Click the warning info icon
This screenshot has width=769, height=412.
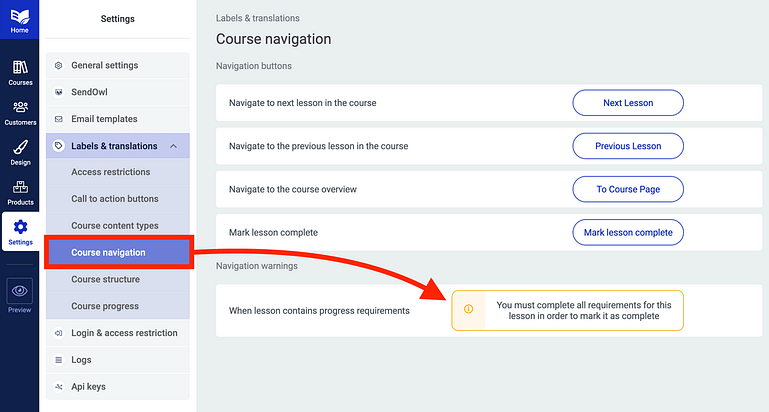click(468, 309)
